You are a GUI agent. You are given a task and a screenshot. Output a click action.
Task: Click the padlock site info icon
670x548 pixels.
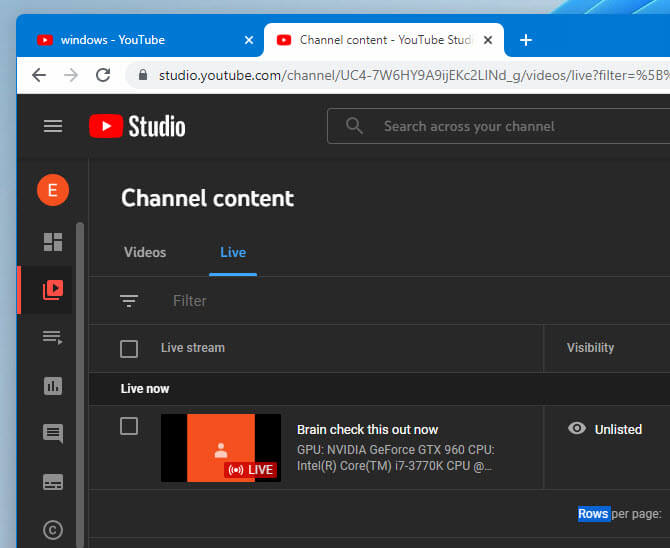(143, 75)
